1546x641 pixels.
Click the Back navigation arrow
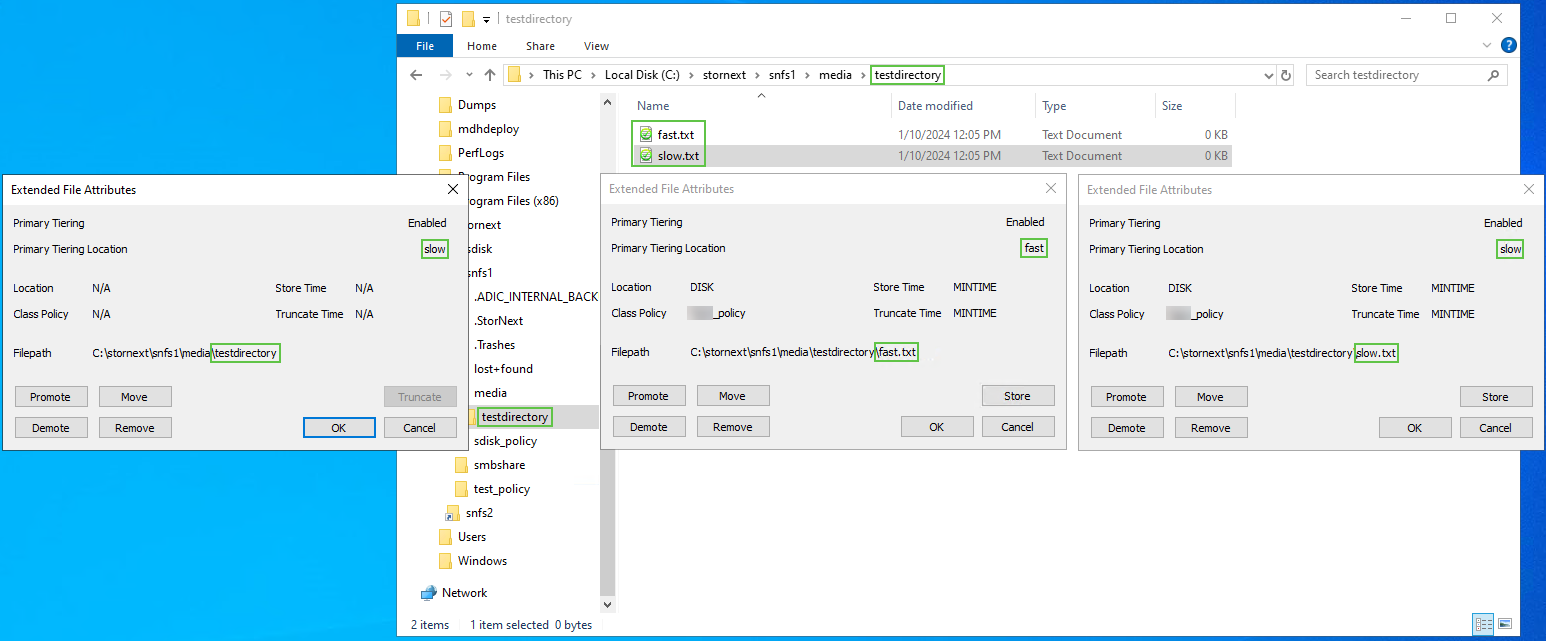point(417,75)
